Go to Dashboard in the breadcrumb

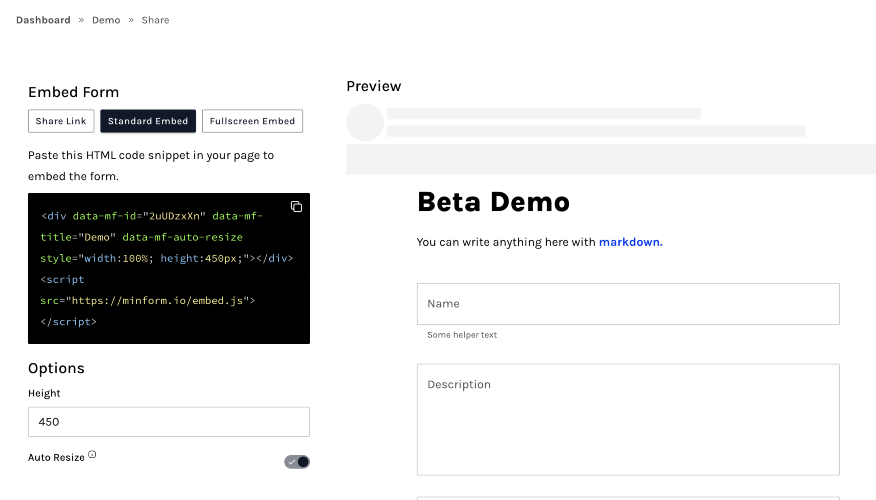click(44, 20)
